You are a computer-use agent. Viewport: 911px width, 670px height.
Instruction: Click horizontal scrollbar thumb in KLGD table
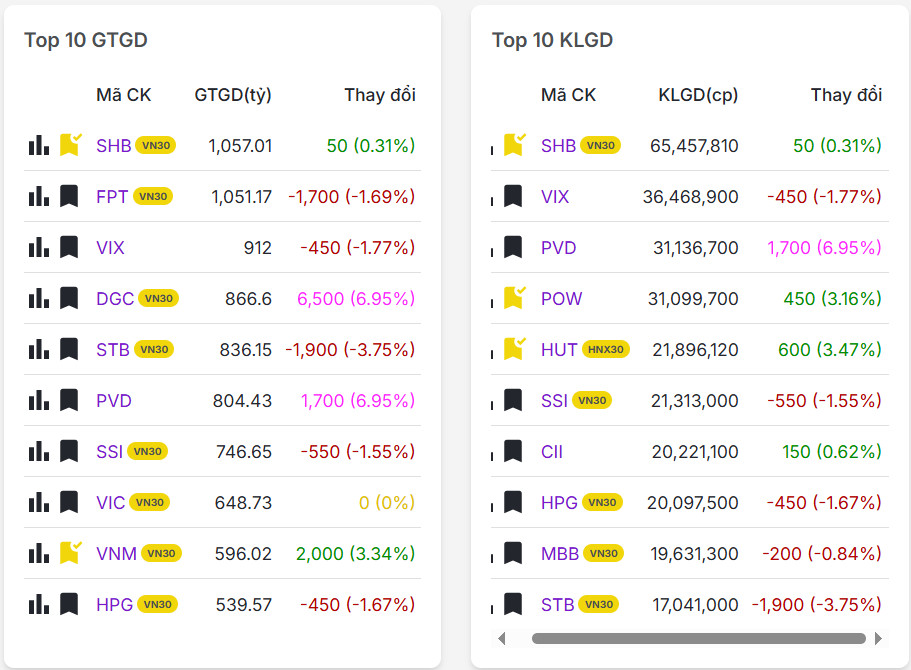(698, 638)
